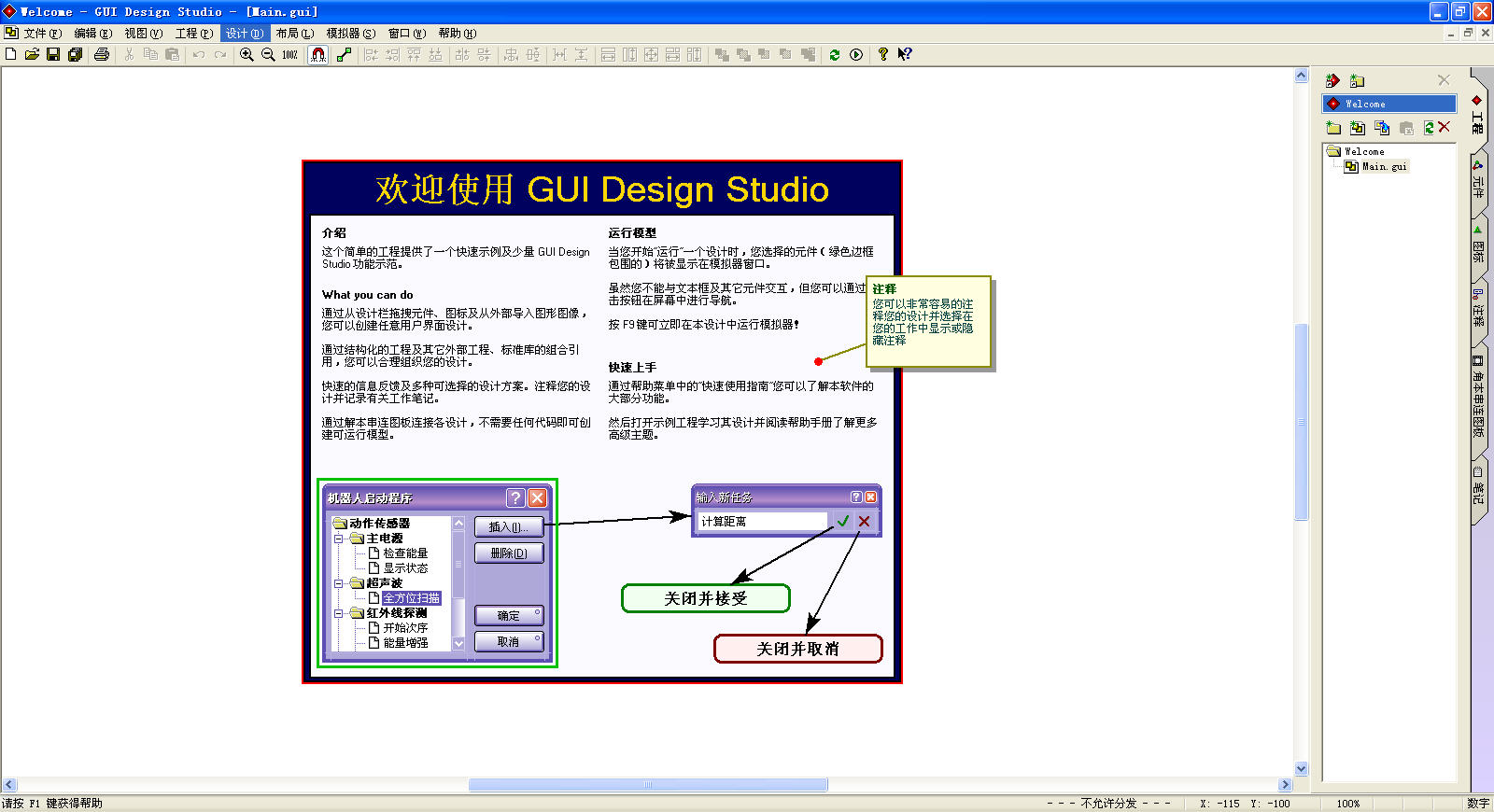Open the 模拟器(S) menu
Image resolution: width=1494 pixels, height=812 pixels.
tap(351, 33)
